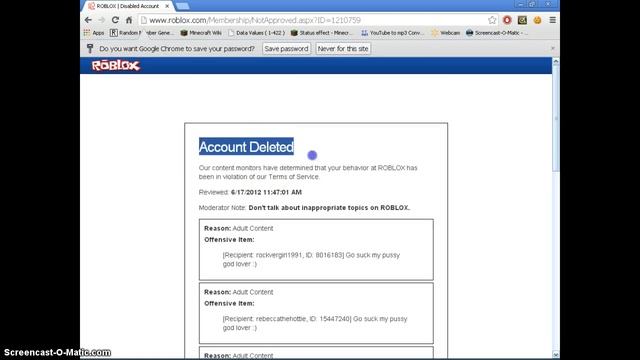Reload the page with the refresh icon

(x=115, y=20)
